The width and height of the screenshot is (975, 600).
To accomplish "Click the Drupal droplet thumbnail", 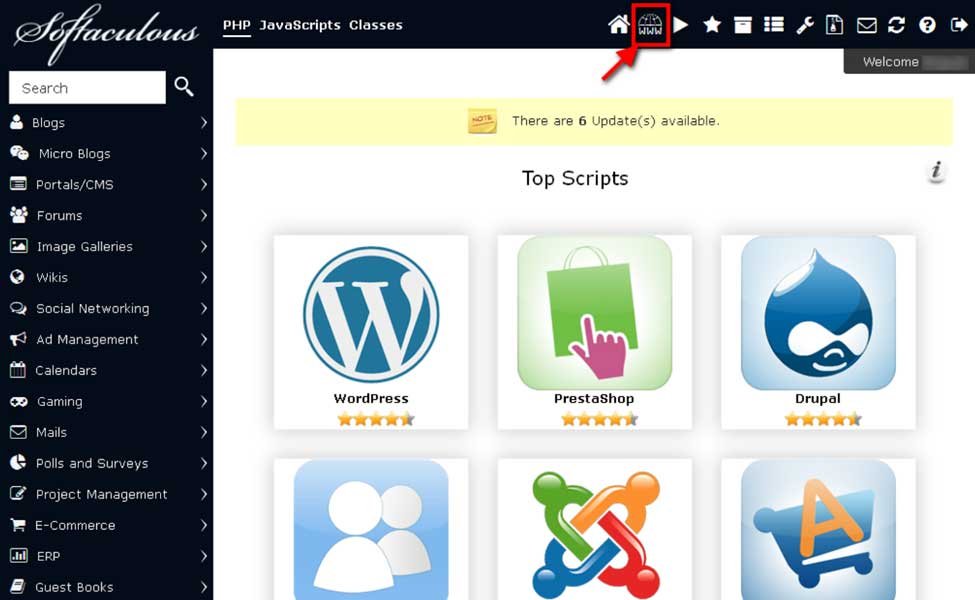I will point(818,313).
